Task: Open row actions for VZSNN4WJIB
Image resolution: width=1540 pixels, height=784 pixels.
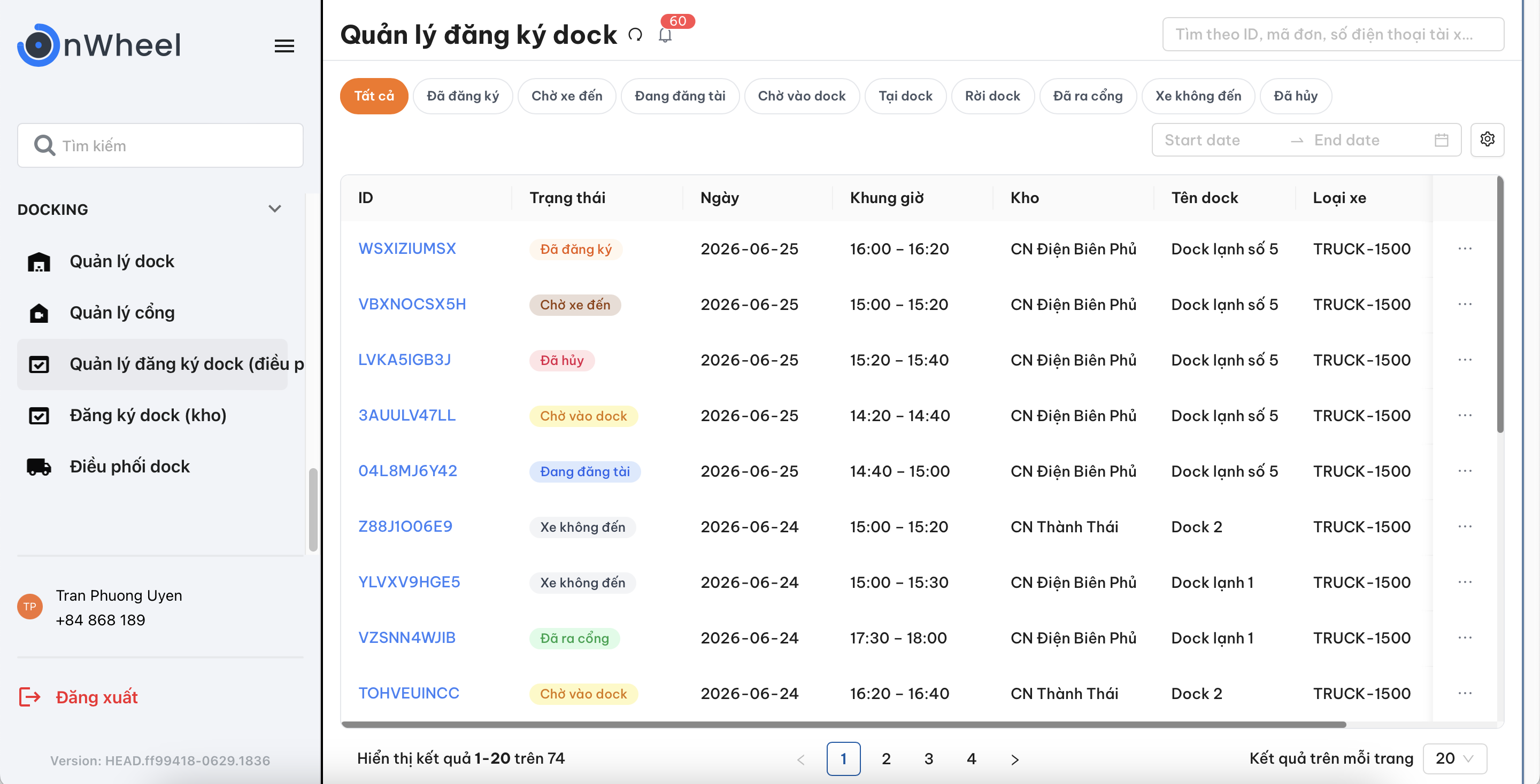Action: click(1464, 638)
